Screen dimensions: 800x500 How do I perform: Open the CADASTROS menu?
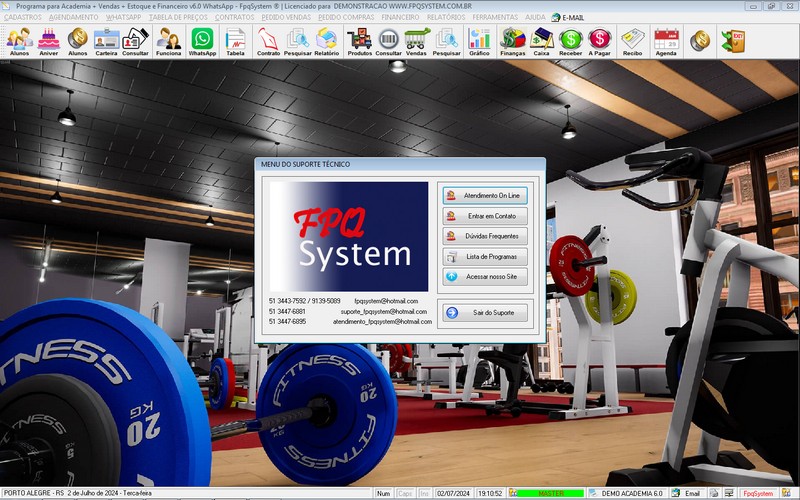click(22, 17)
